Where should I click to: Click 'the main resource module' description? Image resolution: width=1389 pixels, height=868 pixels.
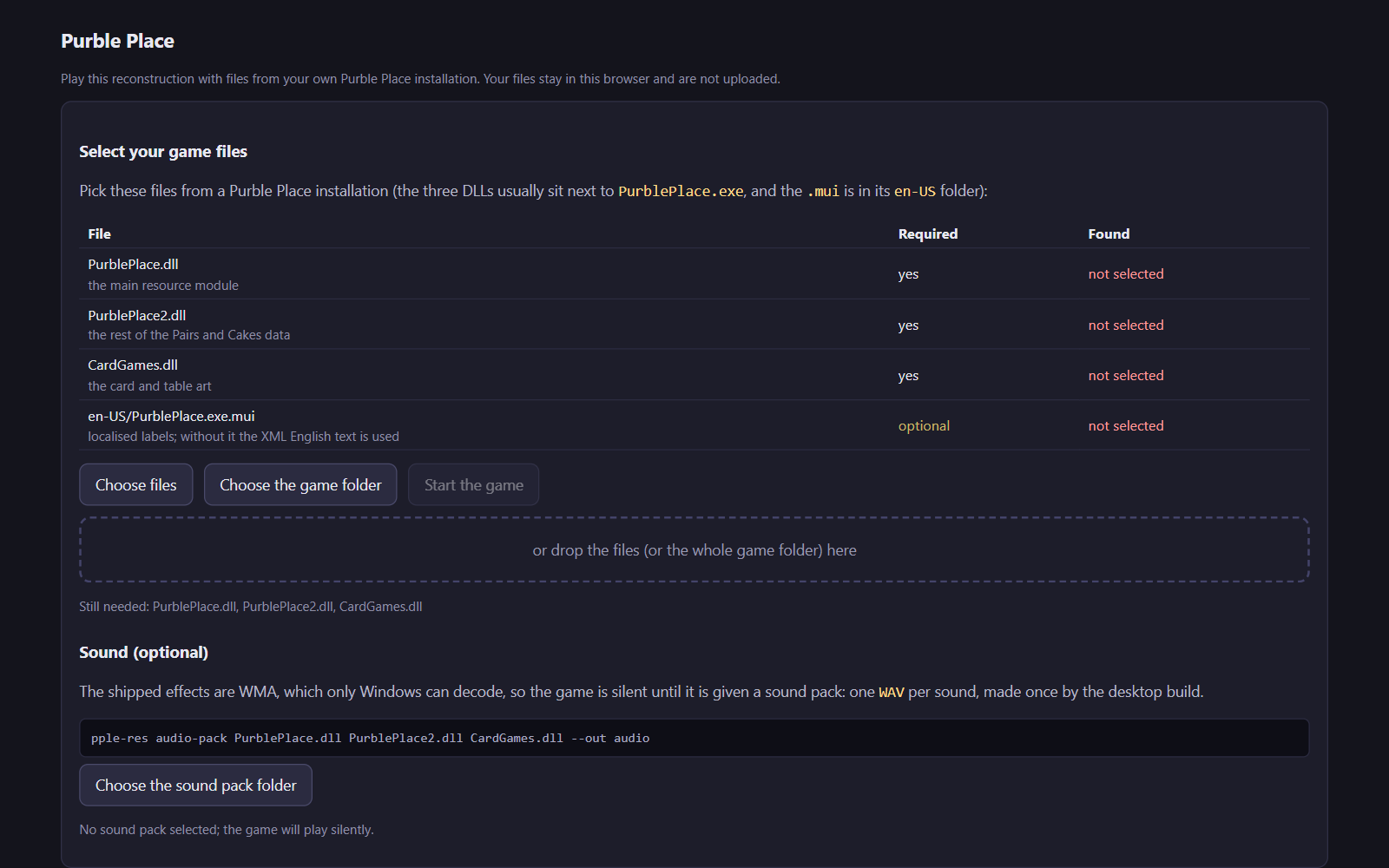click(x=163, y=285)
